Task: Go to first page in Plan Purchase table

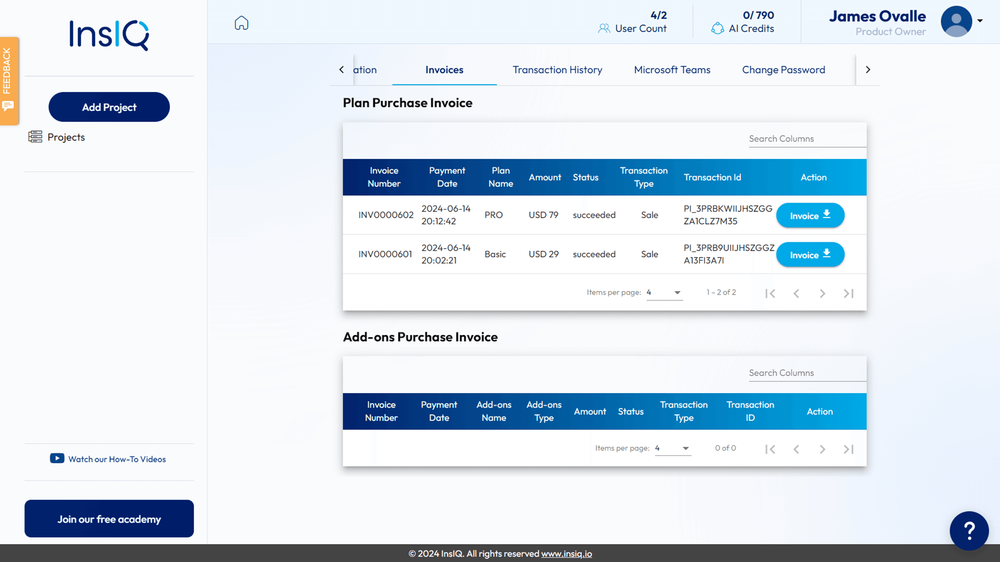Action: 770,293
